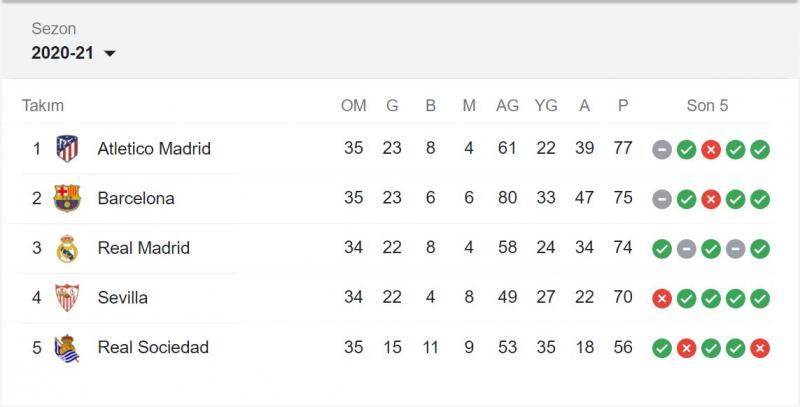
Task: Click the Atletico Madrid club crest
Action: [x=67, y=148]
